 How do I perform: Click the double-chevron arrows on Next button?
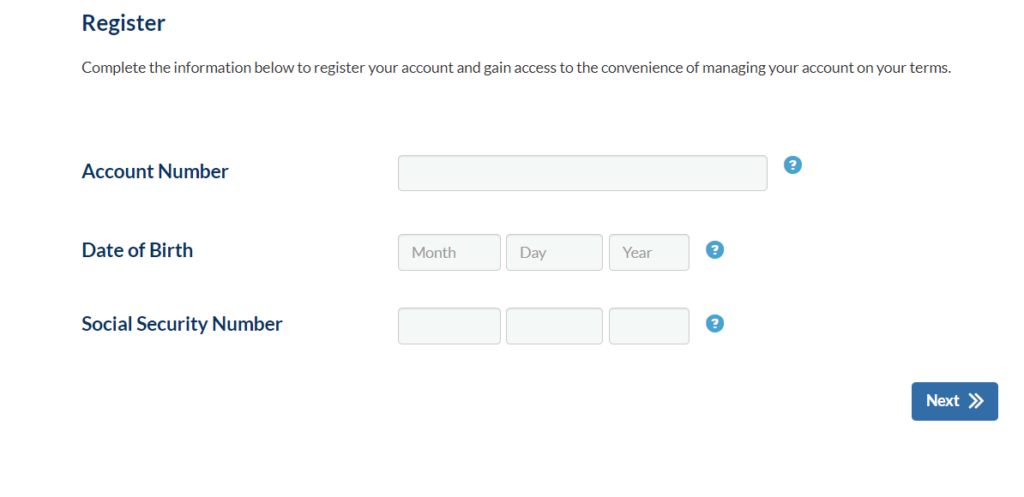976,401
